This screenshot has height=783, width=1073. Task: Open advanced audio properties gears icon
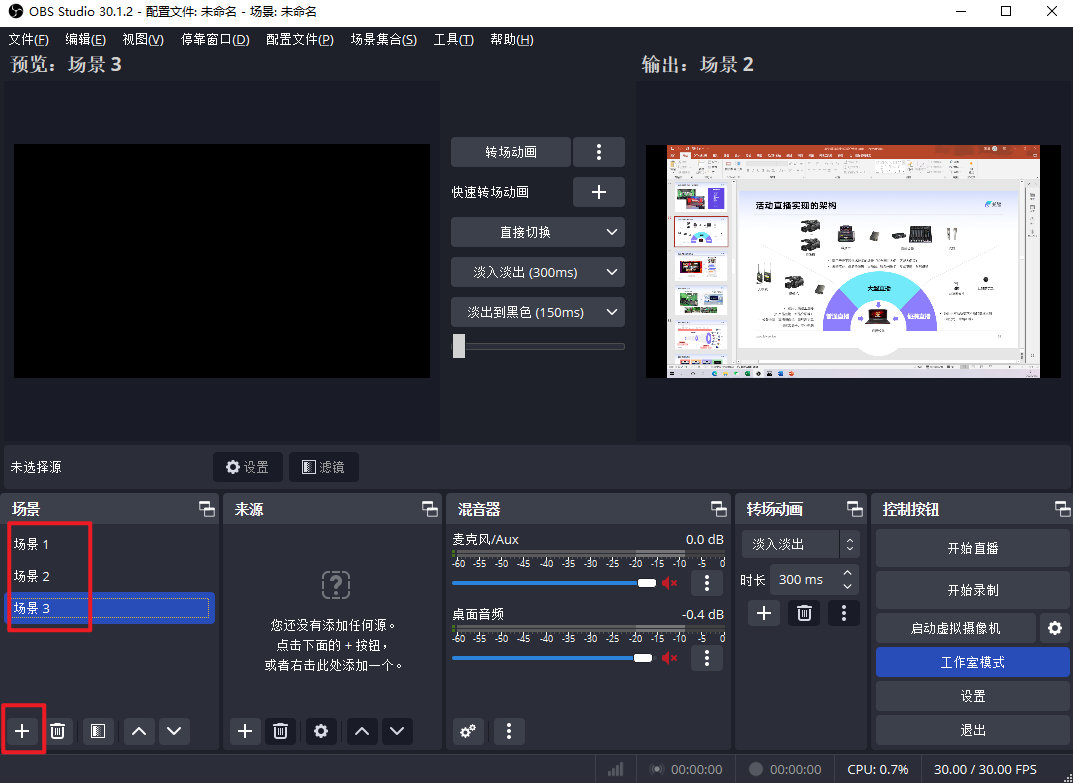click(467, 731)
